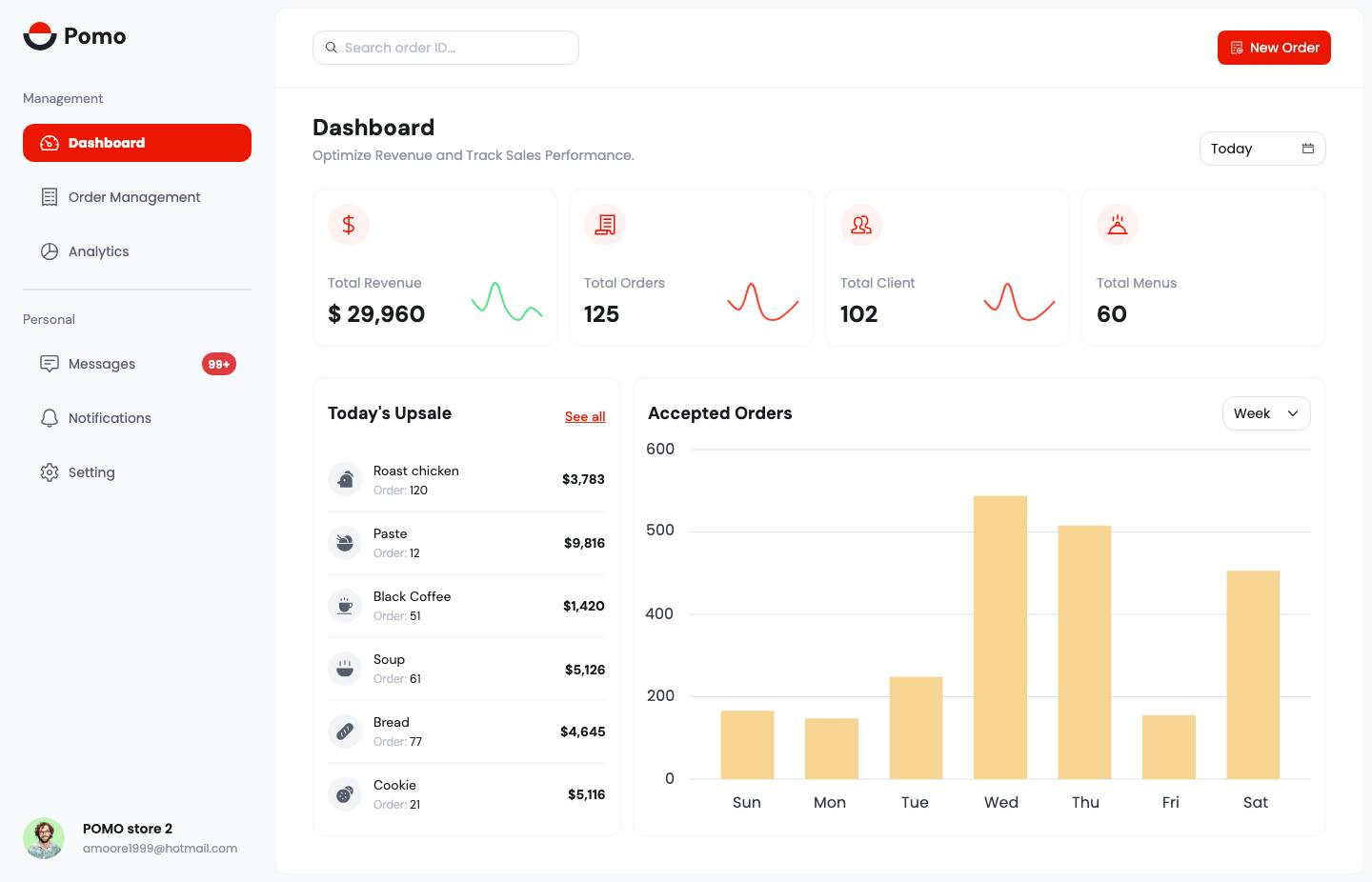Select the Fri bar in chart
1372x882 pixels.
click(x=1169, y=747)
